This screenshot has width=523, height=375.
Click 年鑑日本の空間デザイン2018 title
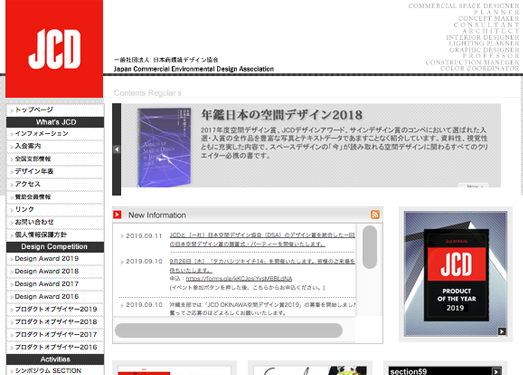coord(282,115)
